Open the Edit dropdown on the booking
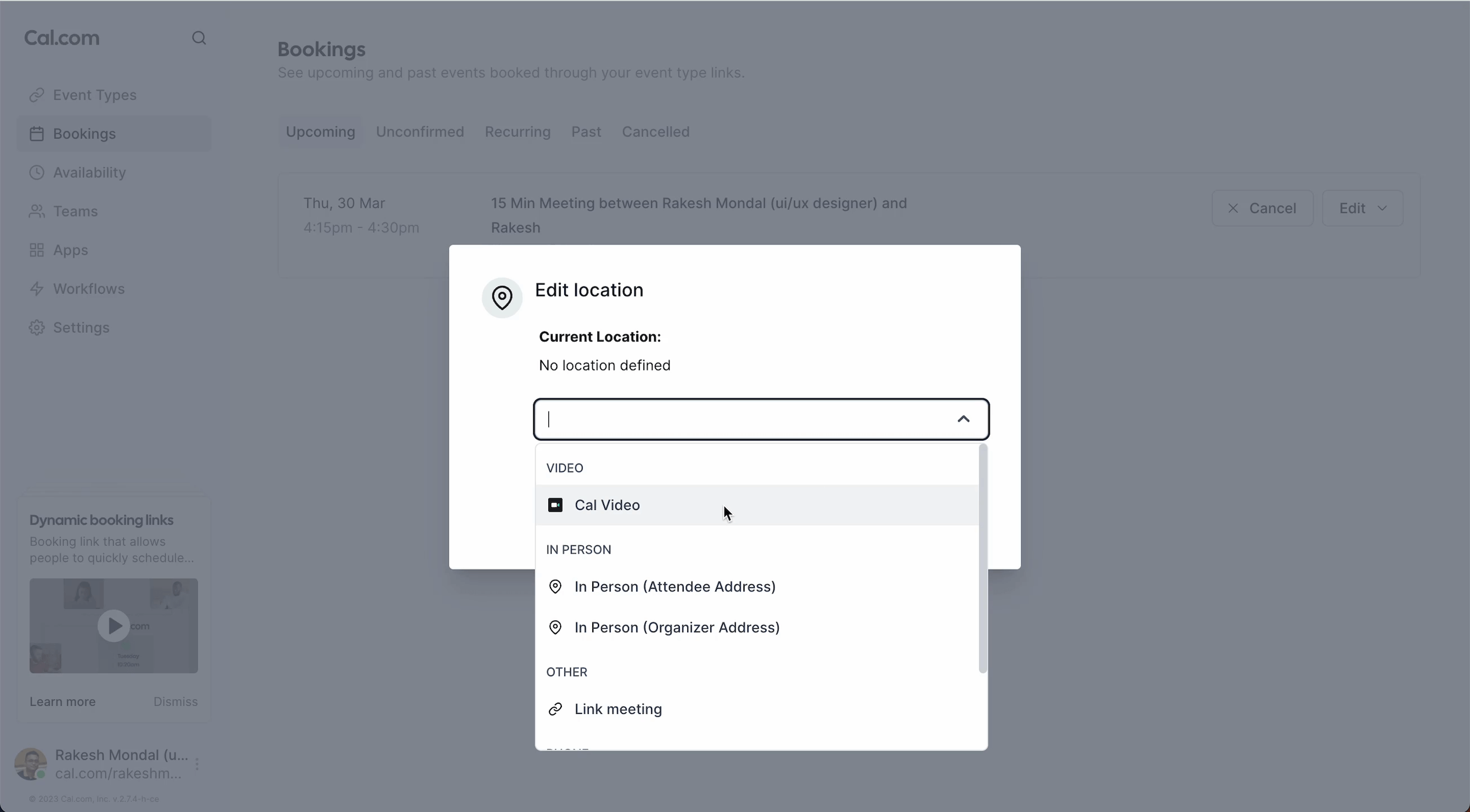Viewport: 1470px width, 812px height. [x=1362, y=208]
